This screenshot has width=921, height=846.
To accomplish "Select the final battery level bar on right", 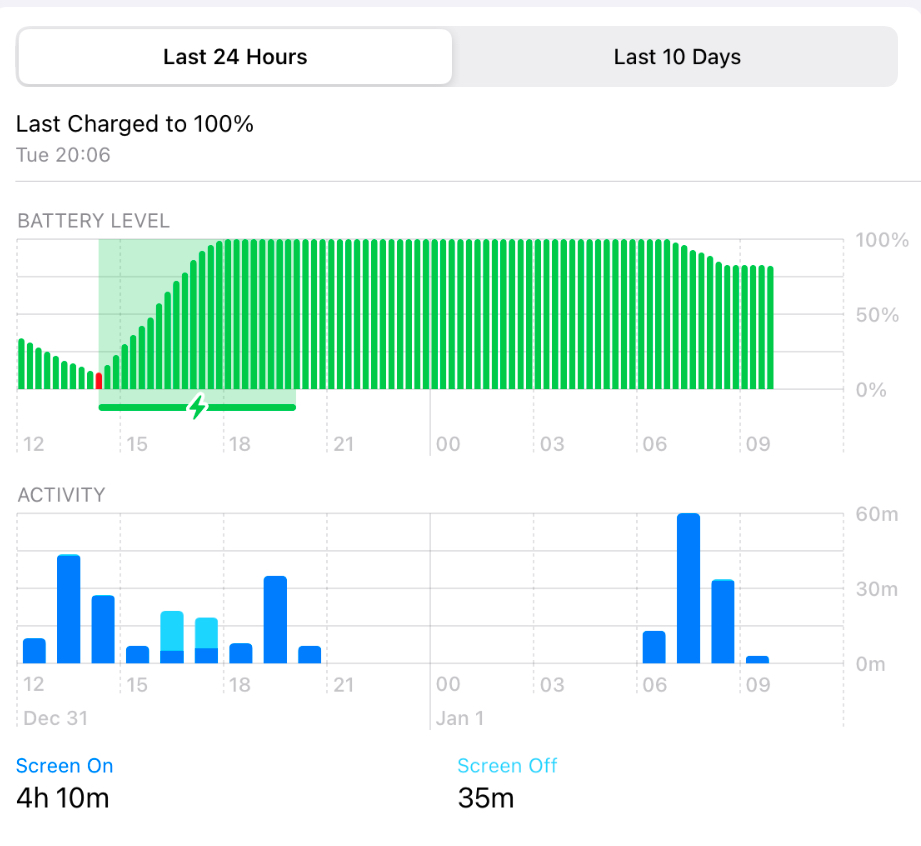I will (x=771, y=328).
